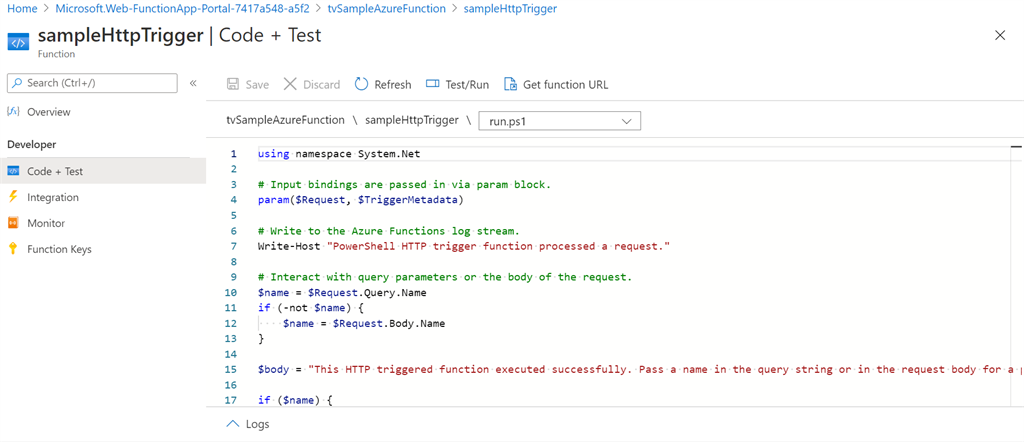1024x442 pixels.
Task: Click Test/Run button label
Action: pyautogui.click(x=467, y=85)
